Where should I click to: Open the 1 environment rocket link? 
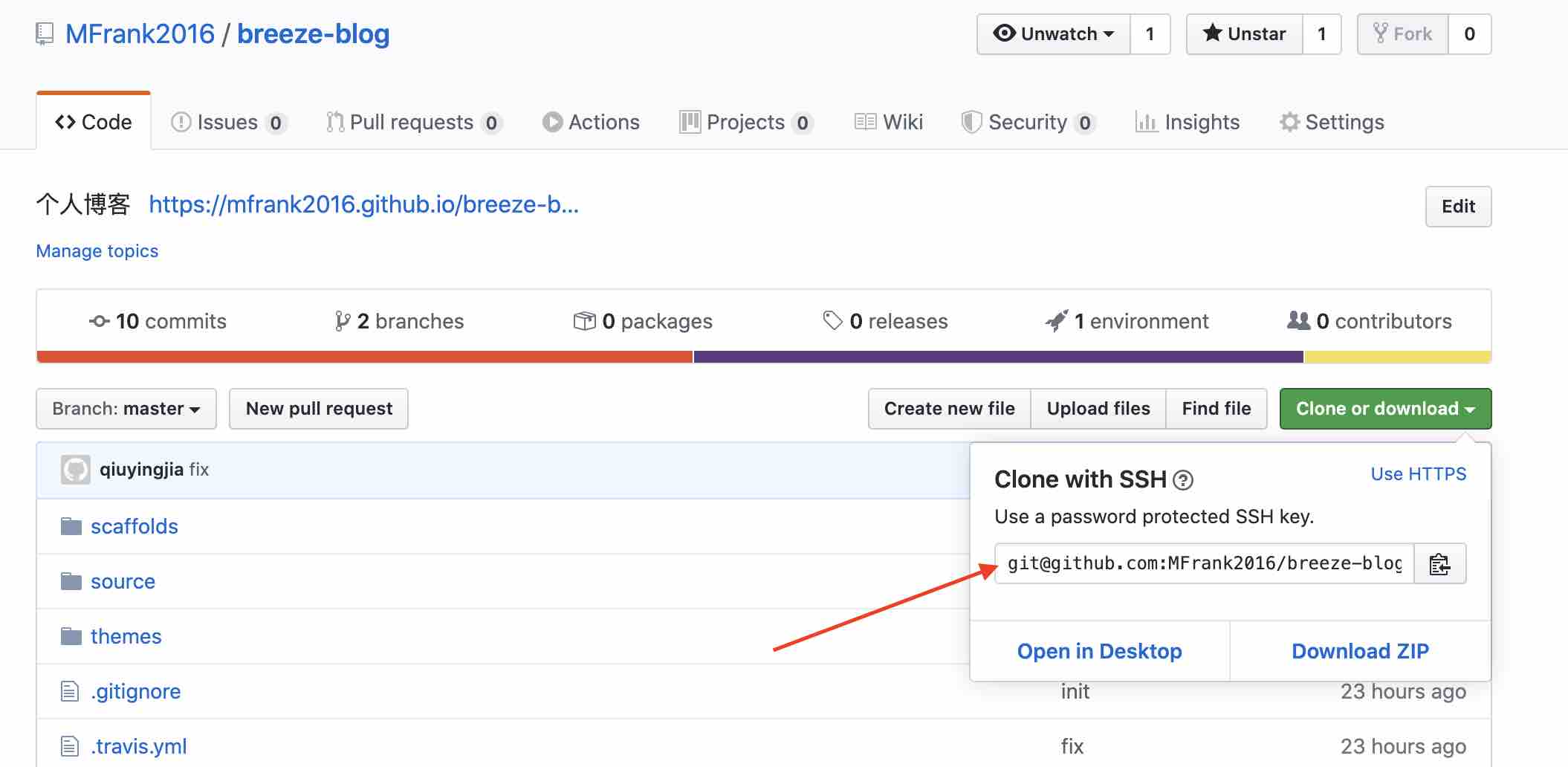pyautogui.click(x=1127, y=321)
